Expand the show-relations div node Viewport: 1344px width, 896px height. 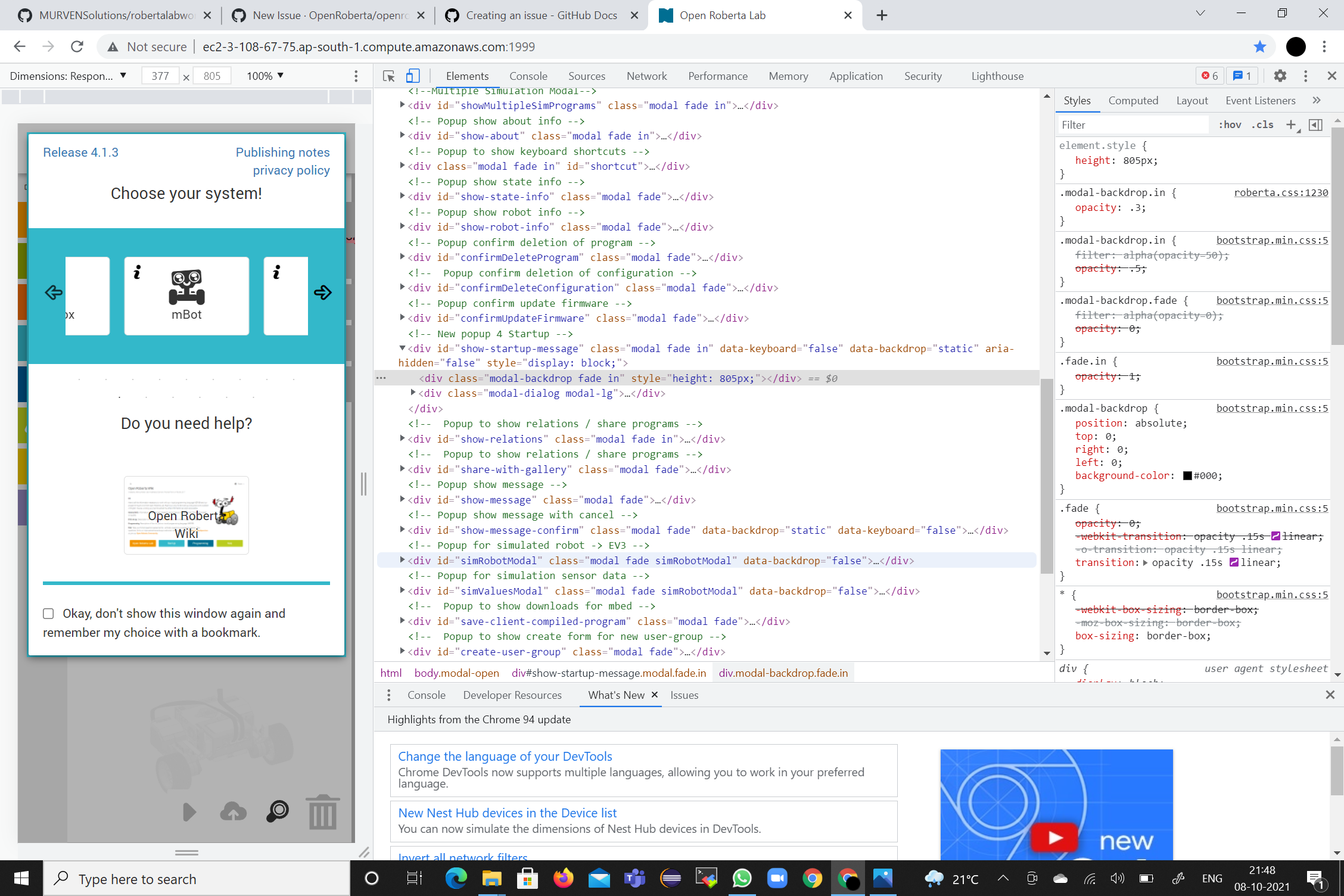point(403,439)
